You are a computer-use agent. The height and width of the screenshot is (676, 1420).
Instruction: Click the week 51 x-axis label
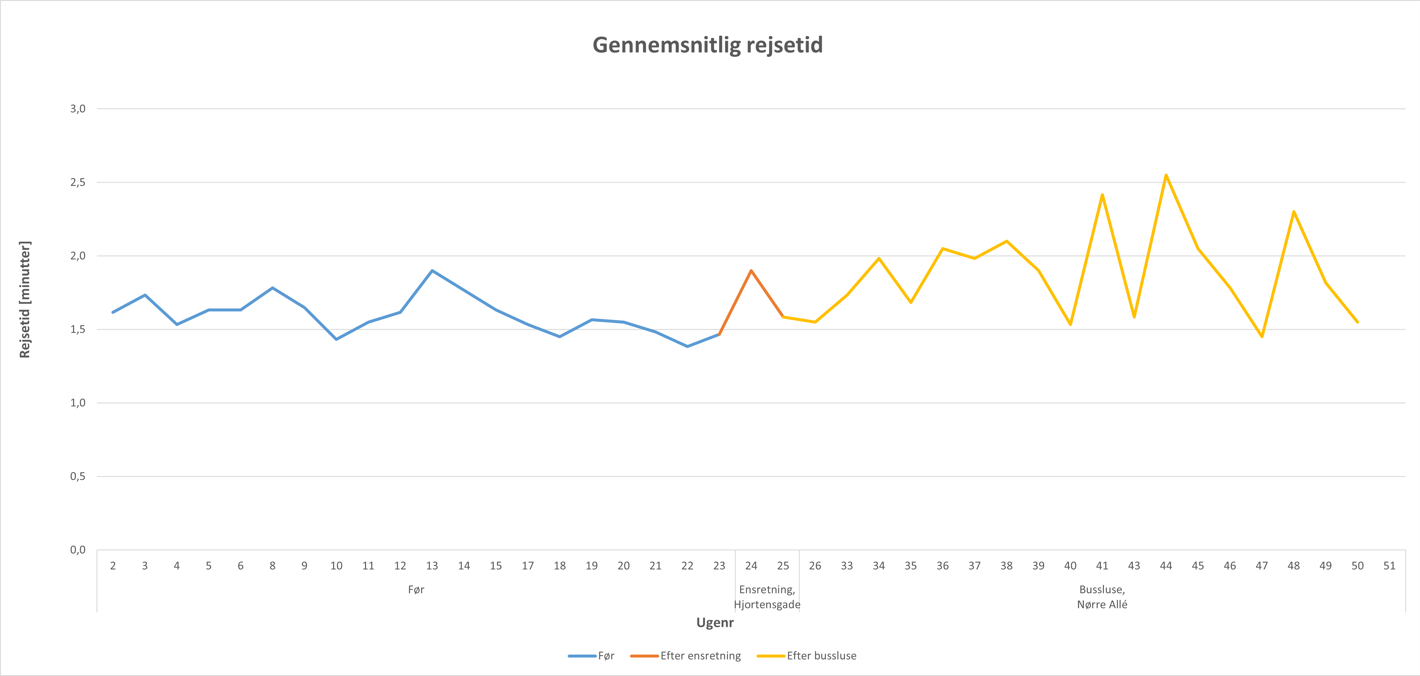tap(1389, 566)
